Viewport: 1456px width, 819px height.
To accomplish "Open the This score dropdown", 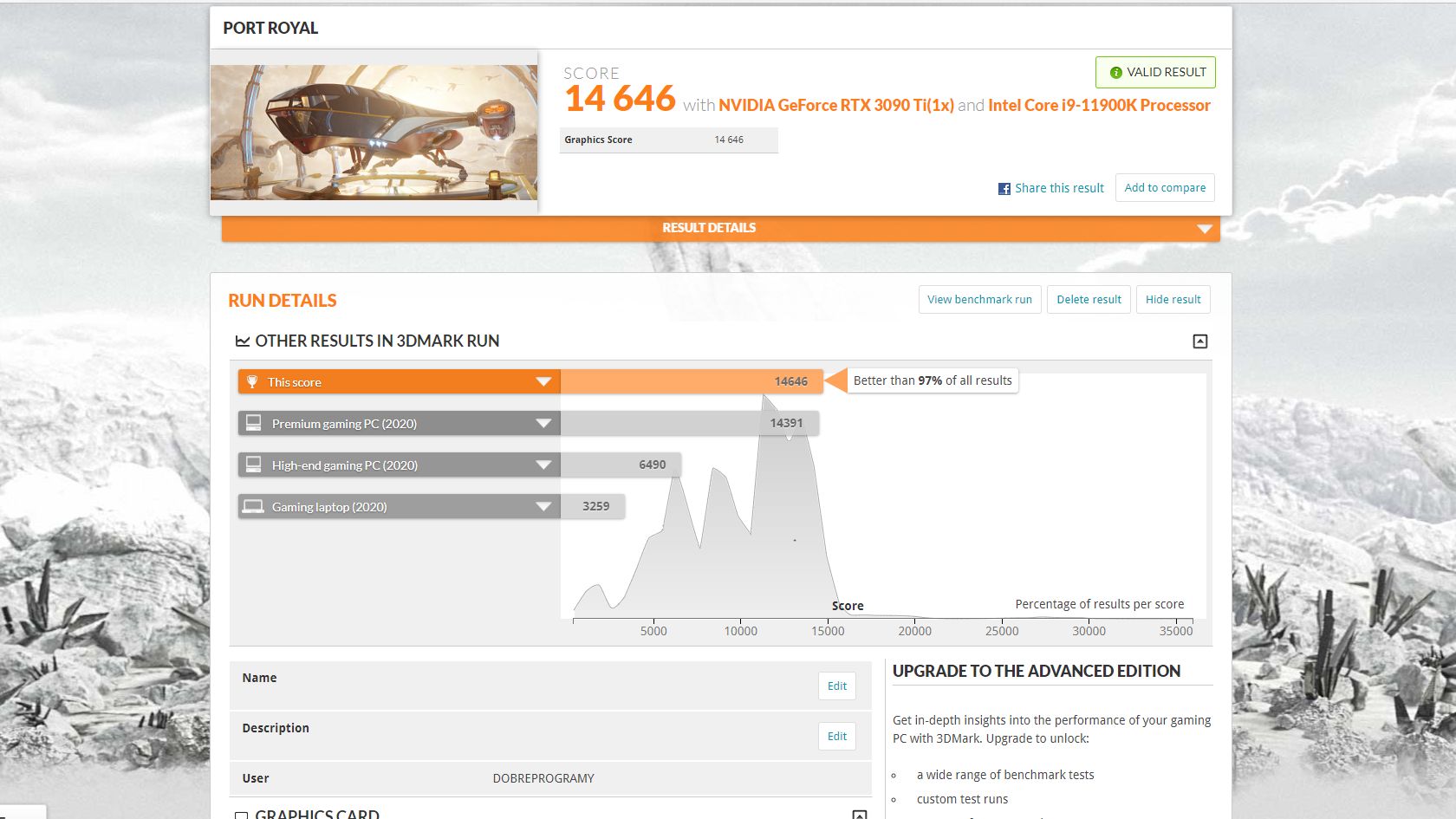I will click(x=543, y=381).
